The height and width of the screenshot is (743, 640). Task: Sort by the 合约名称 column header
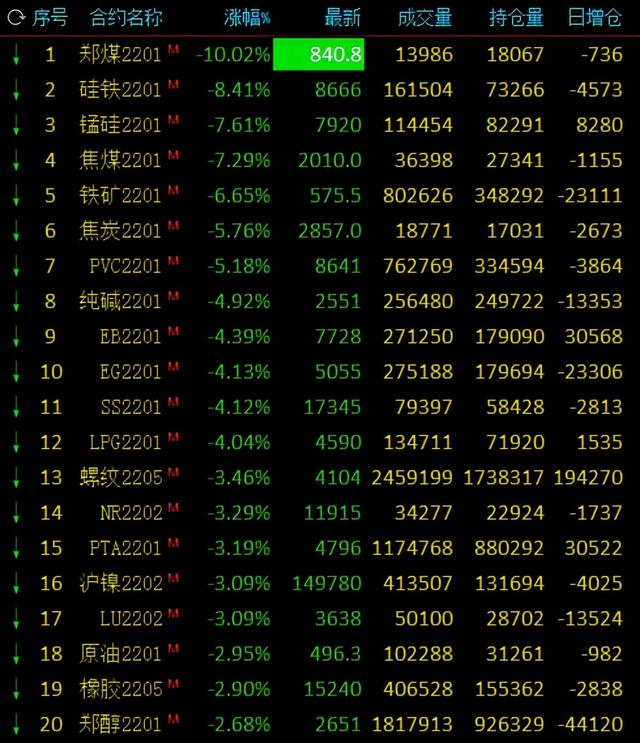coord(126,18)
